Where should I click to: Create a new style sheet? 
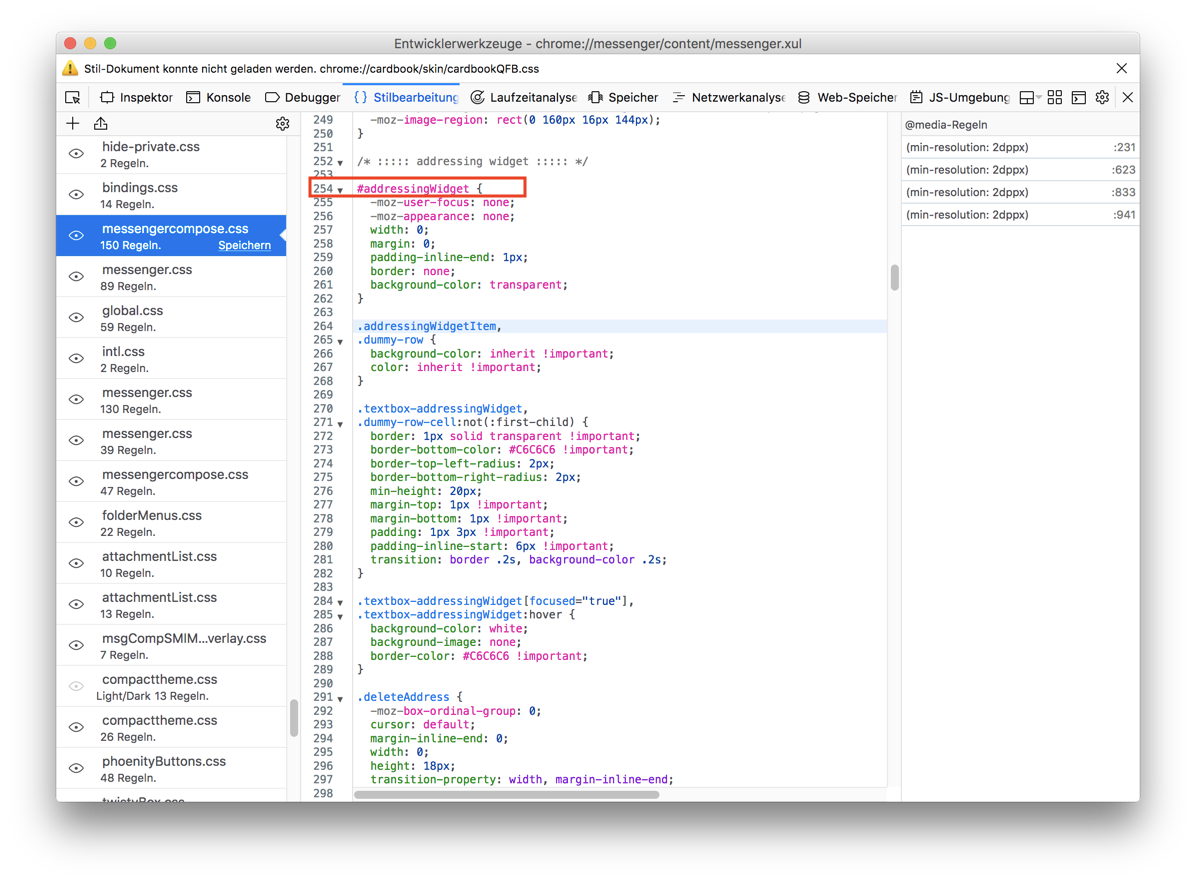pos(73,124)
